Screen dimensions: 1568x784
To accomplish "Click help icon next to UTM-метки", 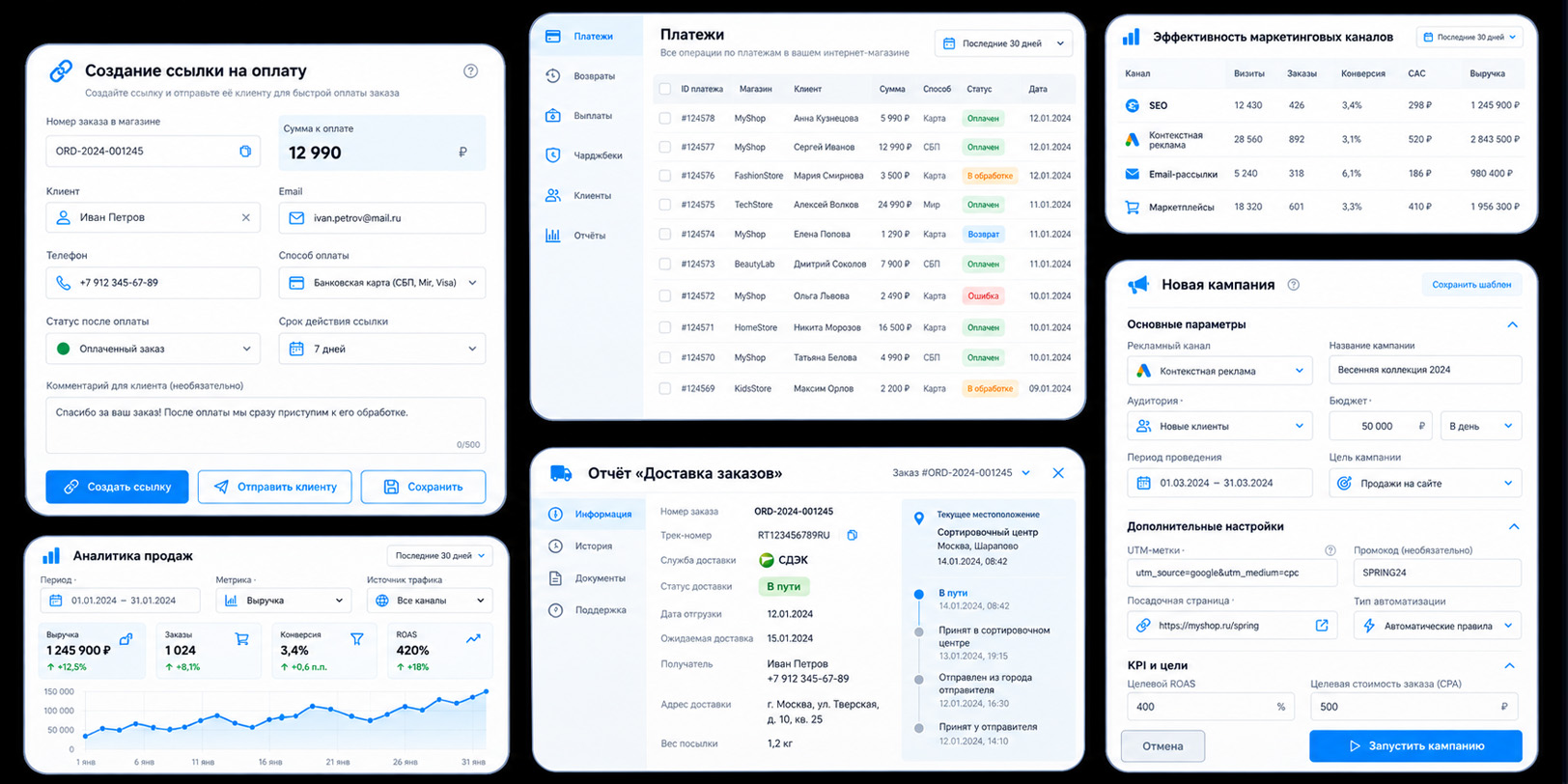I will [1330, 550].
